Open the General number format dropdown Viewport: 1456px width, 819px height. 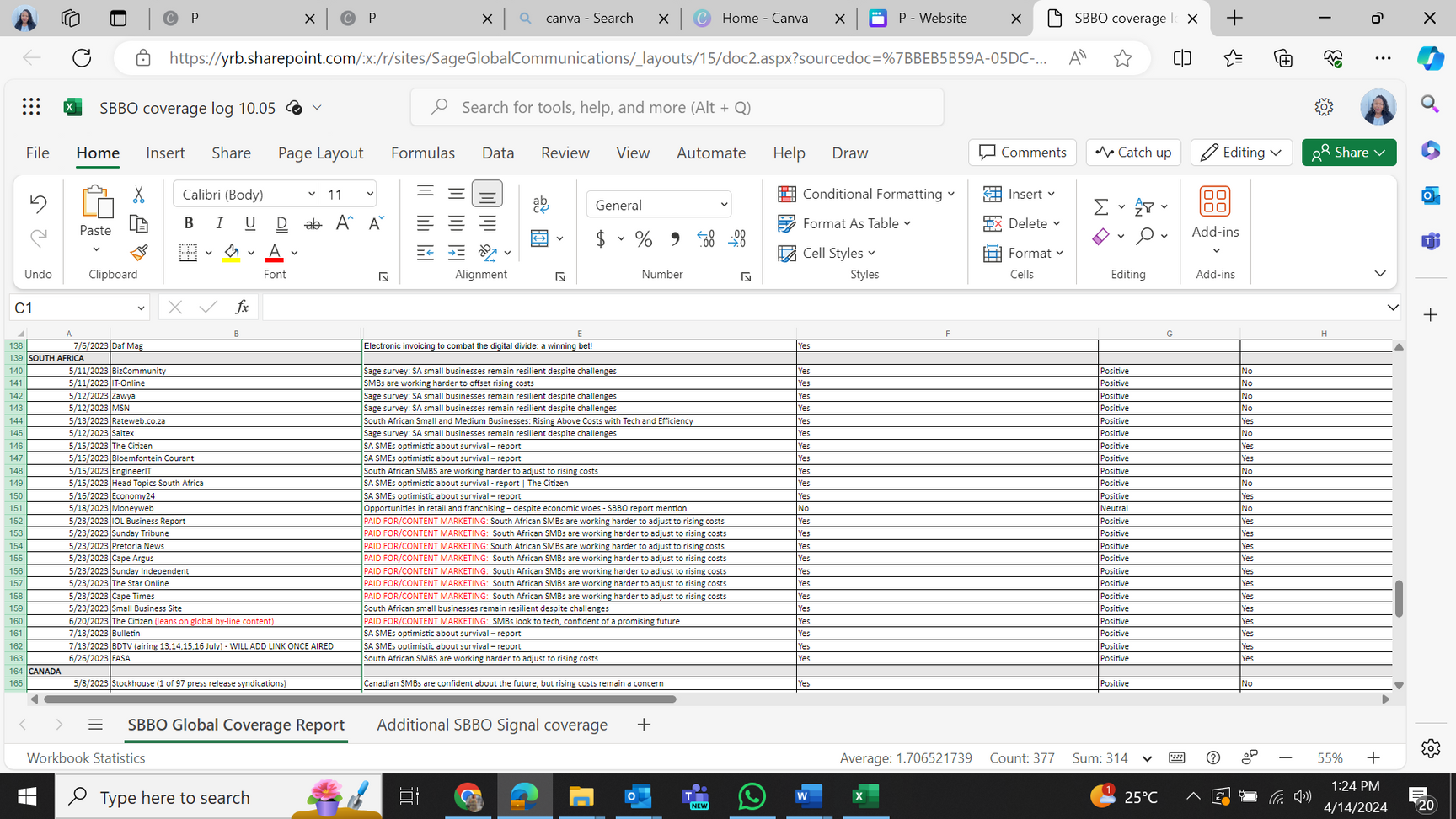coord(723,205)
